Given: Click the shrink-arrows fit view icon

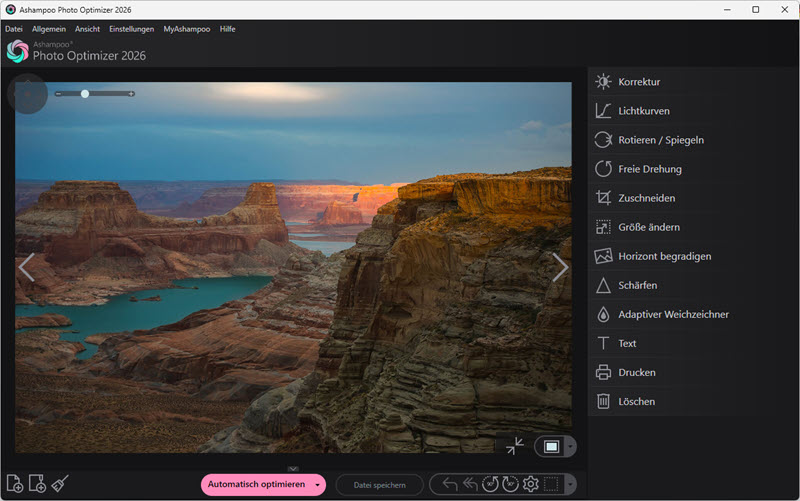Looking at the screenshot, I should tap(515, 446).
